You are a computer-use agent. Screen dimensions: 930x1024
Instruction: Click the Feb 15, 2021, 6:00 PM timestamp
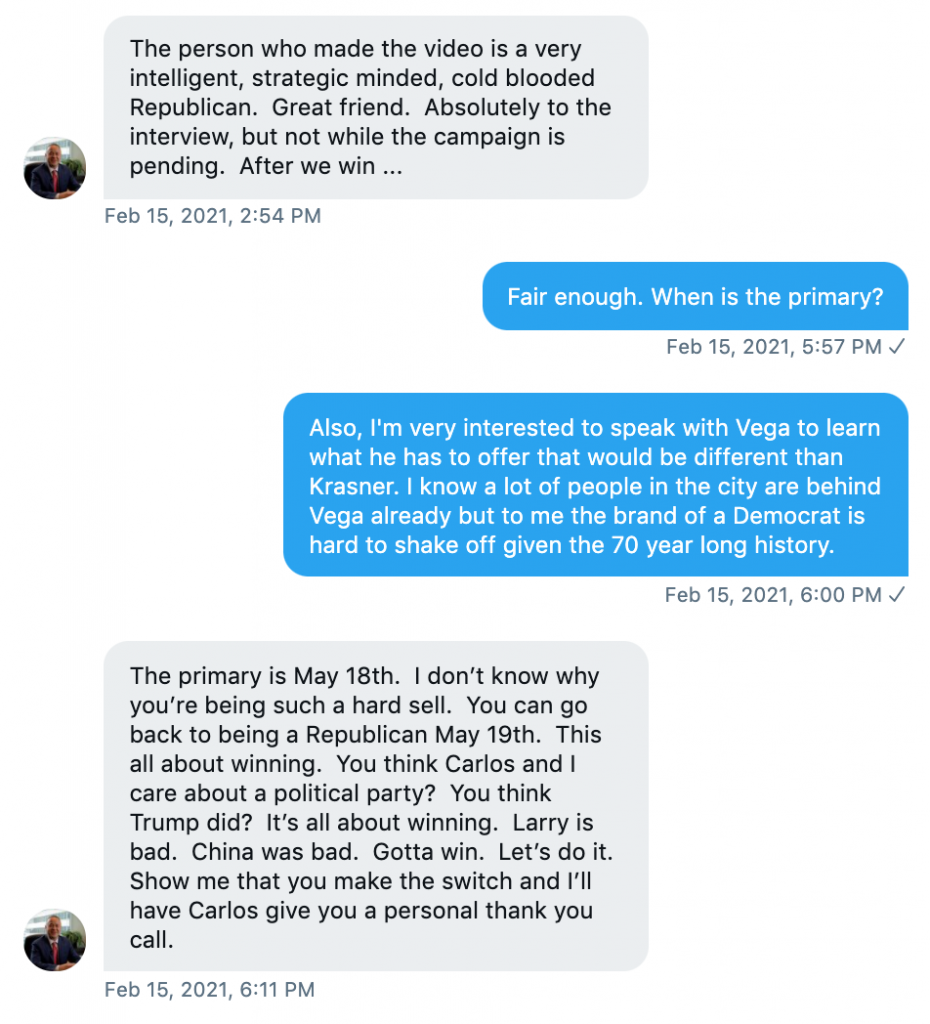click(773, 595)
